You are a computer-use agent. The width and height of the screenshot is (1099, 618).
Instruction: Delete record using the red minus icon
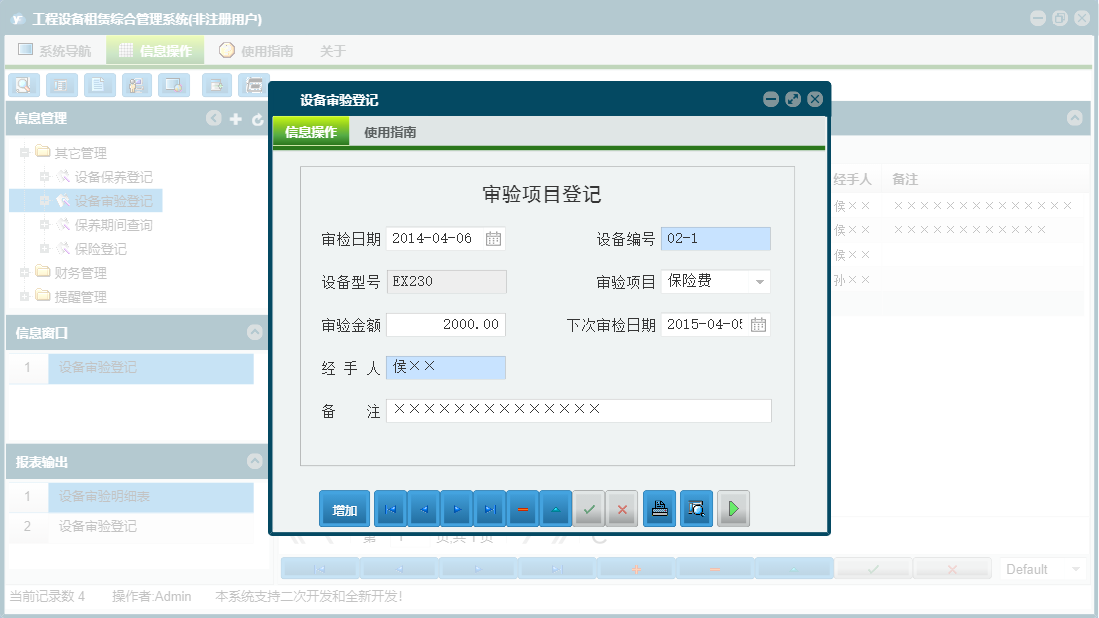[523, 508]
